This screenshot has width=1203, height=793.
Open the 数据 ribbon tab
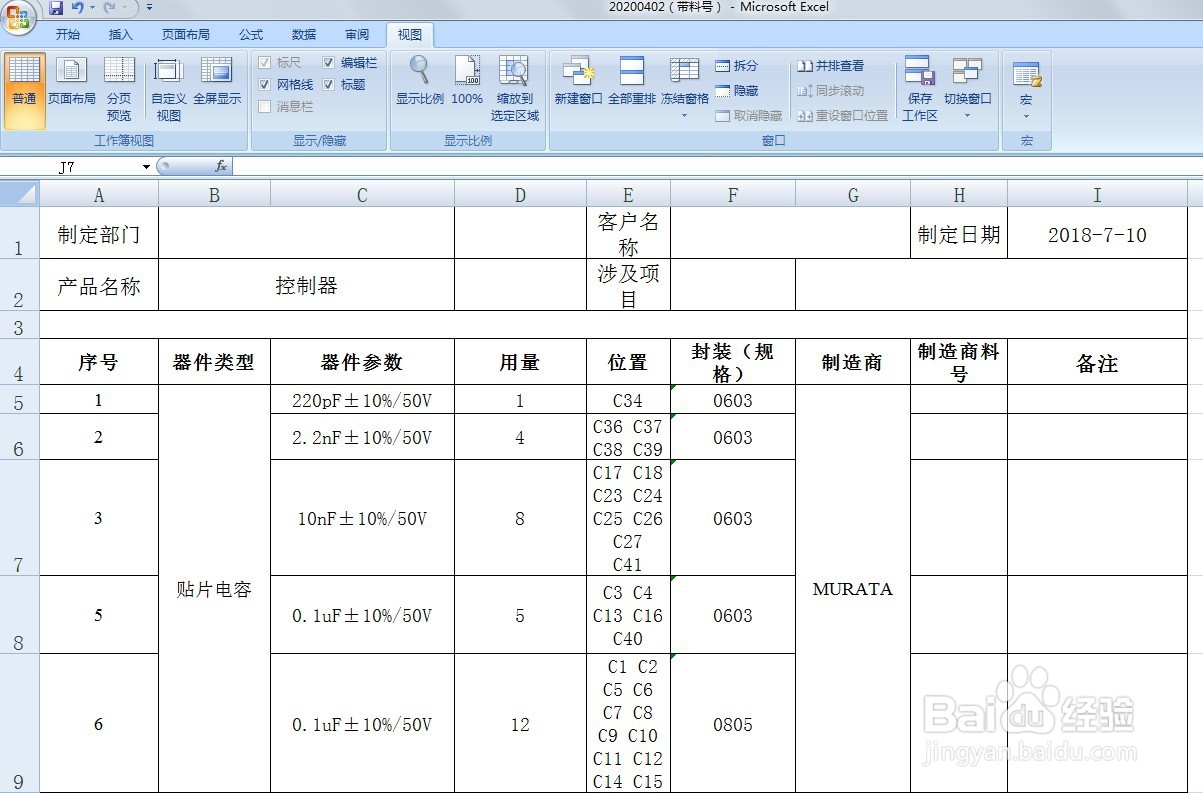click(303, 33)
